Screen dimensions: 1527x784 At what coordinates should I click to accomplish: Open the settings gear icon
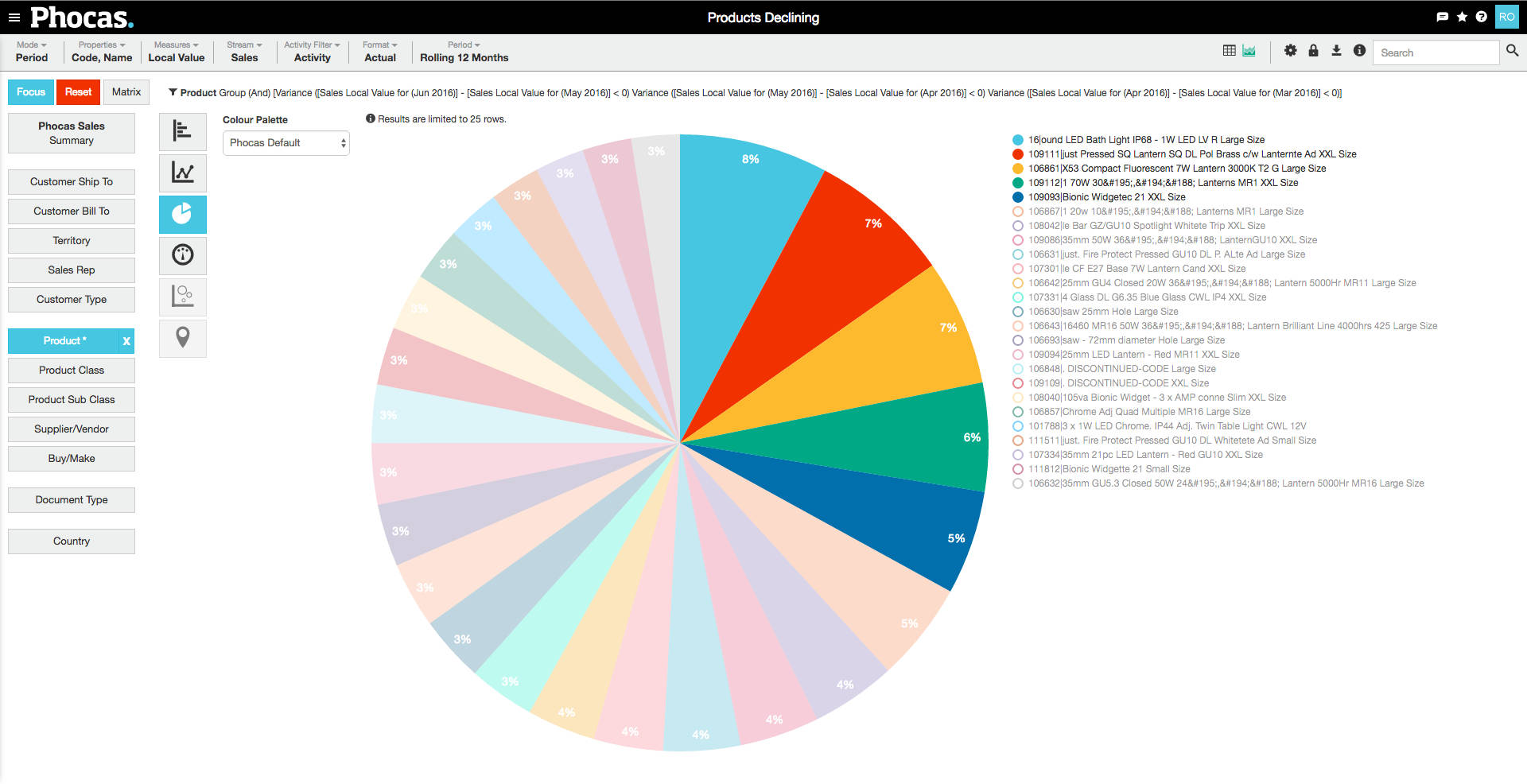click(x=1290, y=51)
